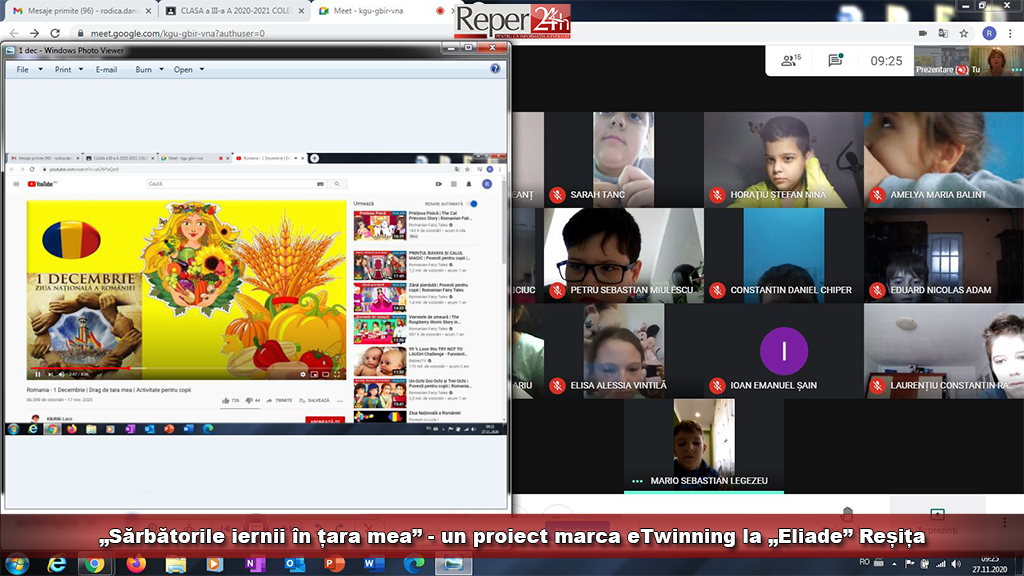Viewport: 1024px width, 576px height.
Task: Close the Mesaje primite Gmail tab
Action: (148, 11)
